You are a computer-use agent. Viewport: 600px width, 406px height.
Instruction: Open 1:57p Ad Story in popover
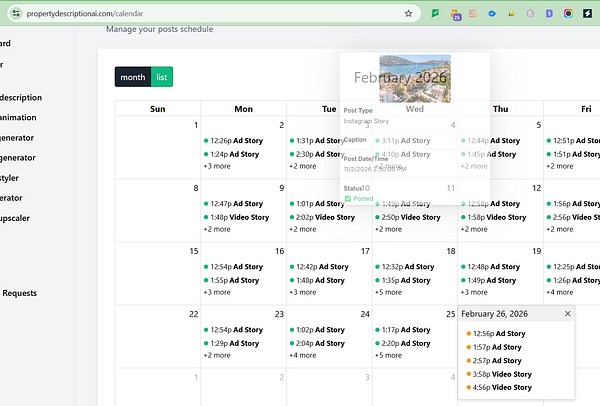[x=494, y=347]
